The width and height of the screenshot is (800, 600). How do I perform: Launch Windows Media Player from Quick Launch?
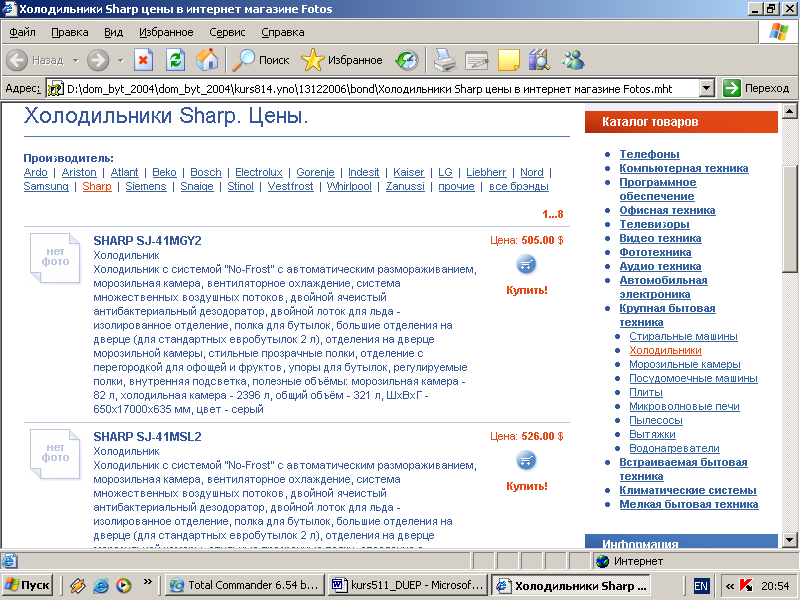(x=123, y=585)
